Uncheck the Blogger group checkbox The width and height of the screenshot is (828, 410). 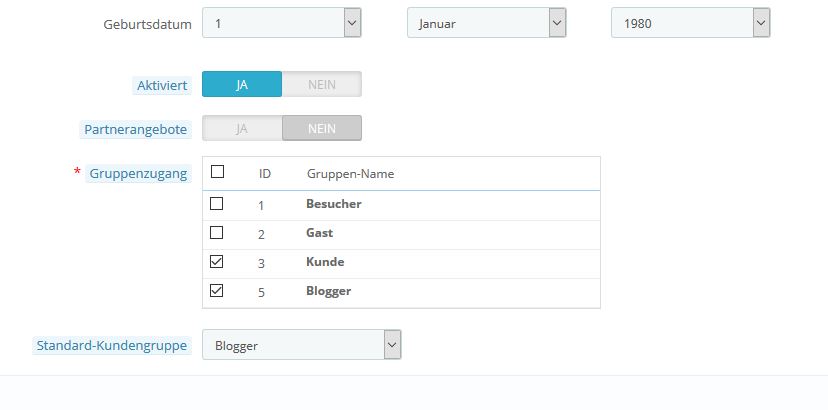click(x=217, y=291)
